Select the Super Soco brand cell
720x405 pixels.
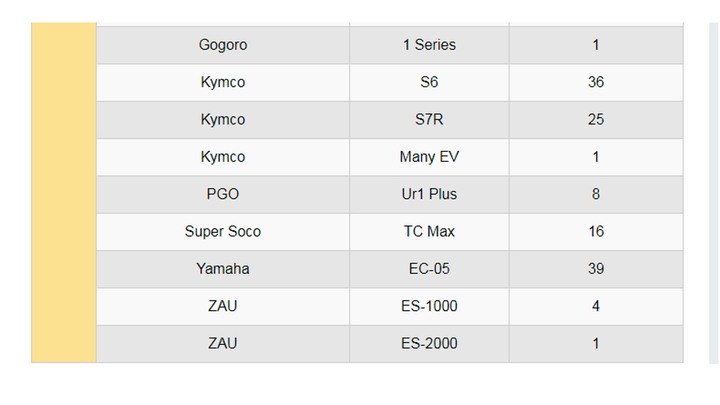(x=223, y=232)
